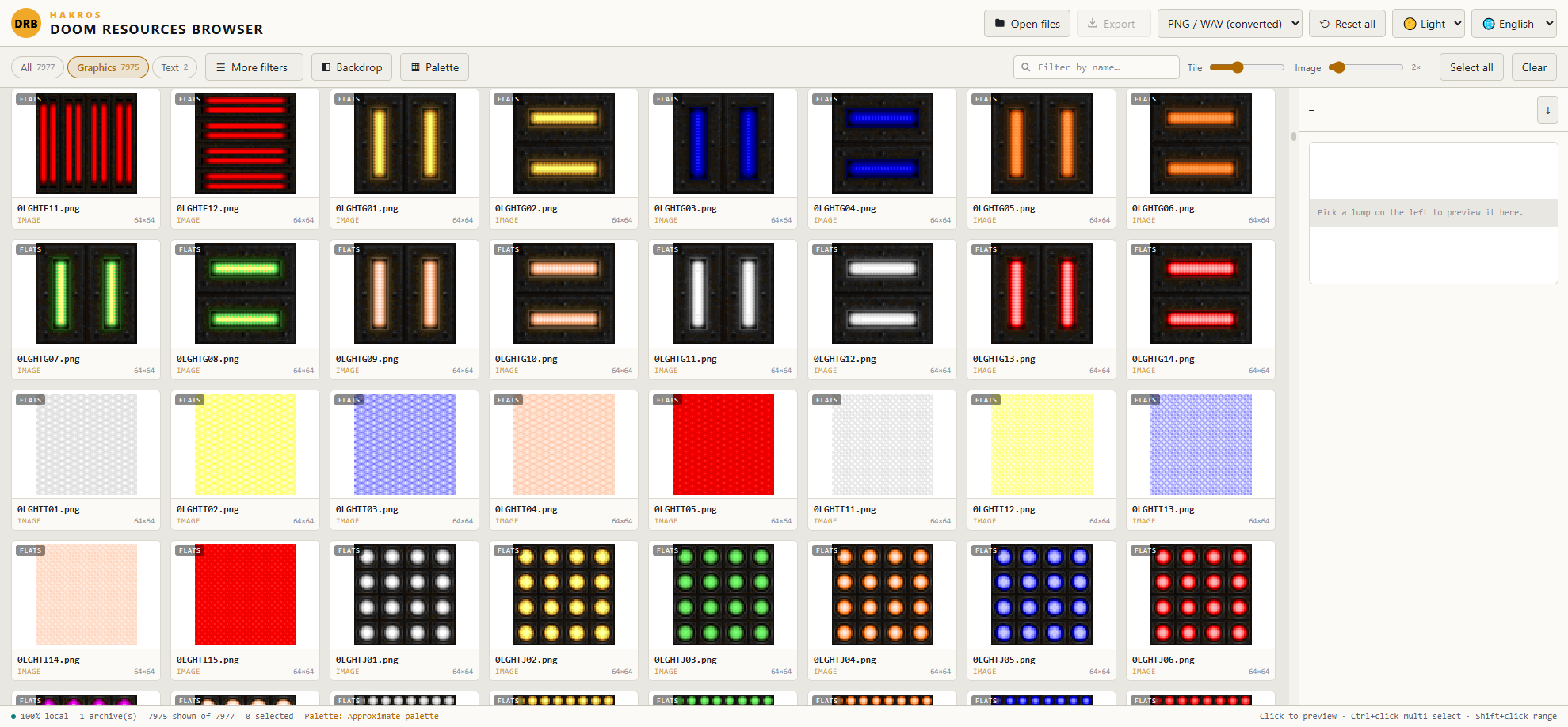The height and width of the screenshot is (727, 1568).
Task: Click the Select all button
Action: click(x=1471, y=67)
